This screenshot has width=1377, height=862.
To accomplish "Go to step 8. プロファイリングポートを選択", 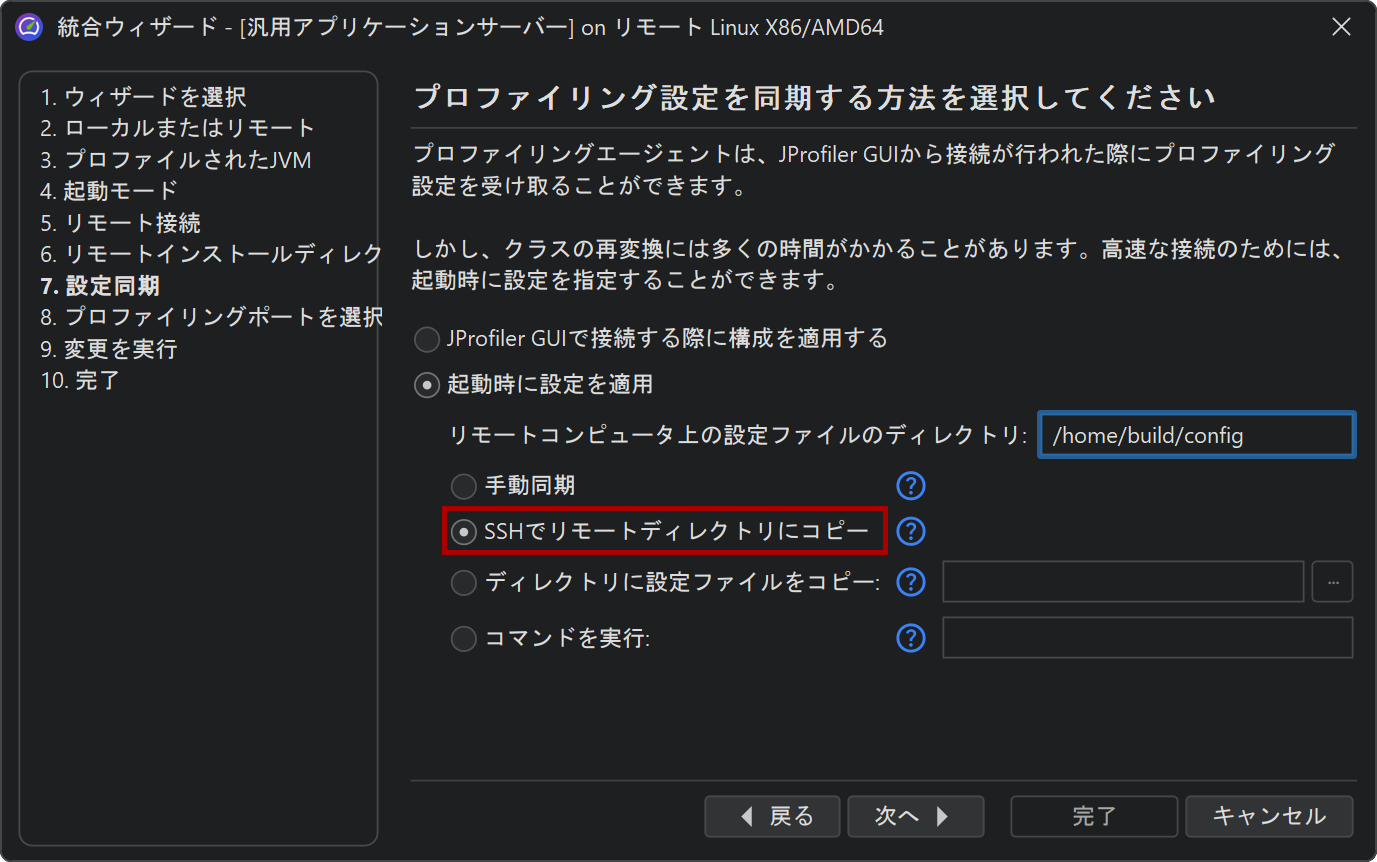I will tap(212, 317).
